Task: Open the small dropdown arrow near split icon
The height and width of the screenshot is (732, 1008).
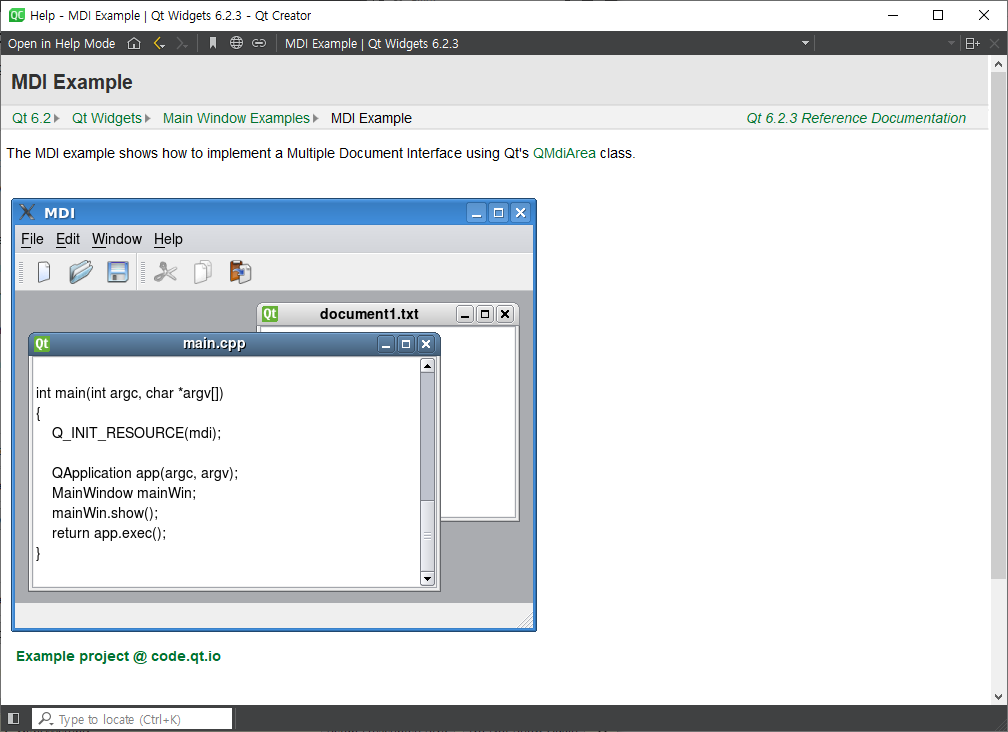Action: point(951,43)
